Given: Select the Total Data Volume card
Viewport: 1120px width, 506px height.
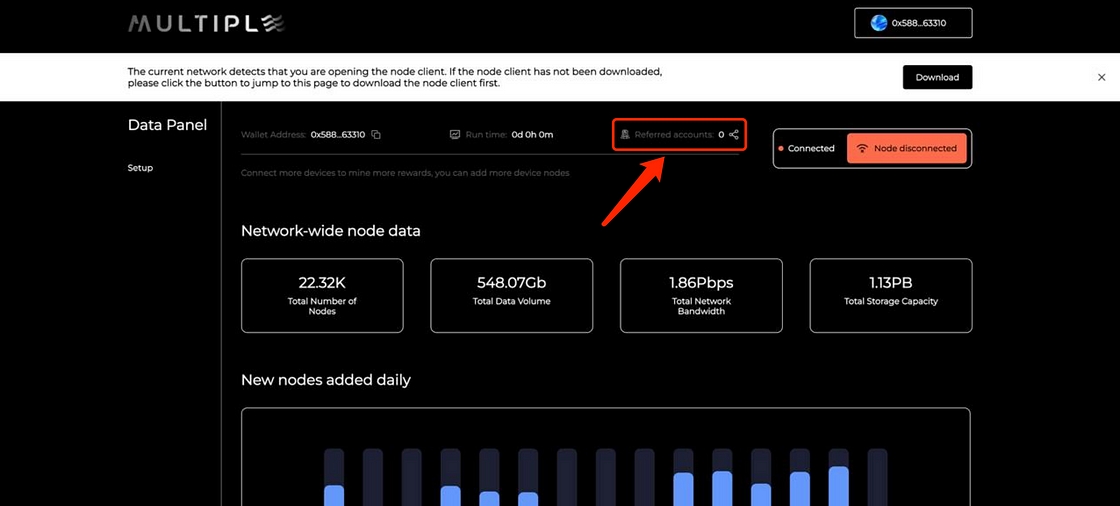Looking at the screenshot, I should [511, 295].
